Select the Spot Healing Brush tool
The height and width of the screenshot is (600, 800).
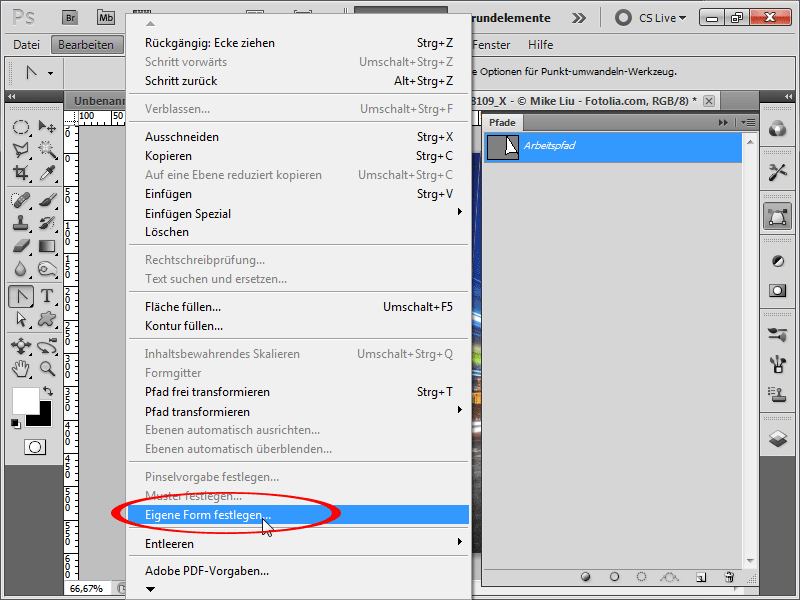pos(20,200)
